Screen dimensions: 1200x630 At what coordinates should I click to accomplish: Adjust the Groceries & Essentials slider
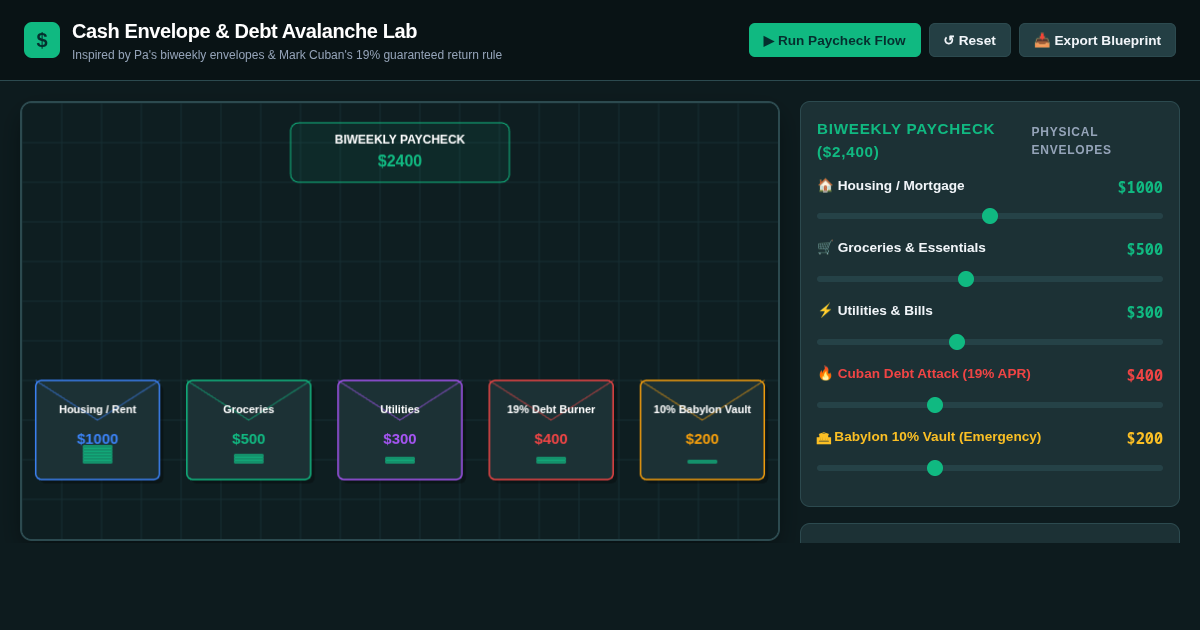pos(990,279)
